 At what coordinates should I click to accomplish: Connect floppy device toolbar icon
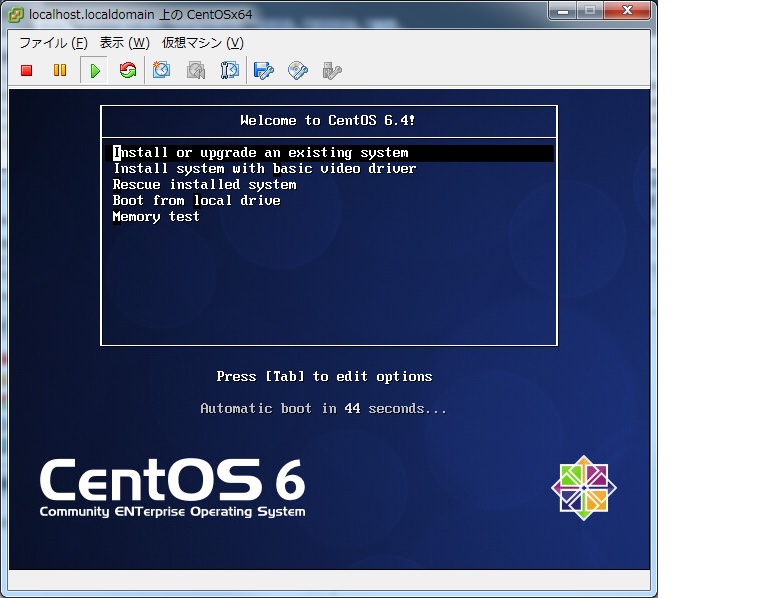pos(264,71)
